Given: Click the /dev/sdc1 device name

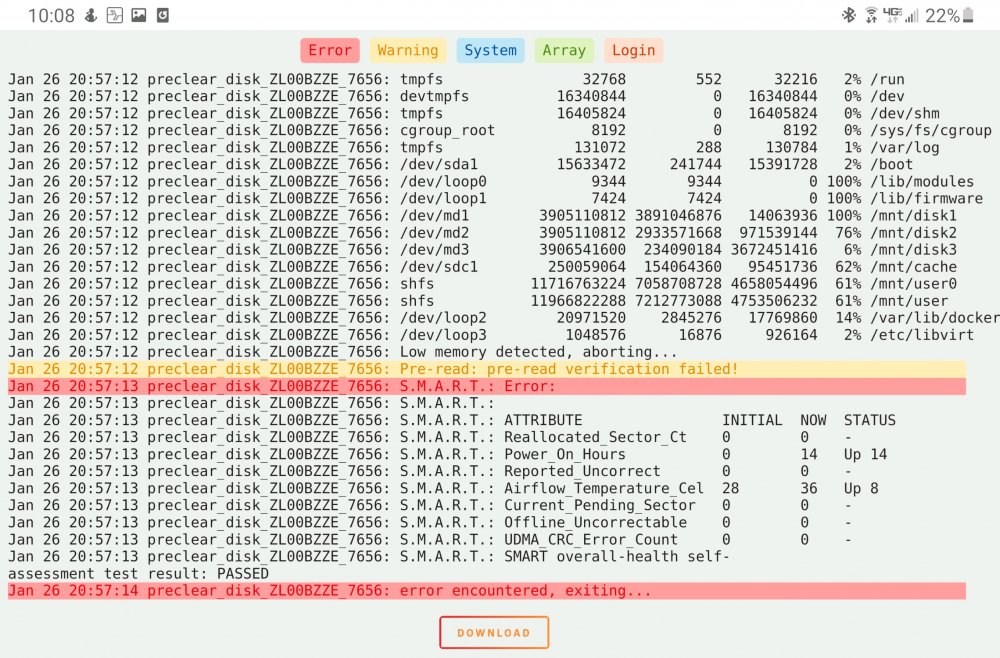Looking at the screenshot, I should tap(439, 267).
